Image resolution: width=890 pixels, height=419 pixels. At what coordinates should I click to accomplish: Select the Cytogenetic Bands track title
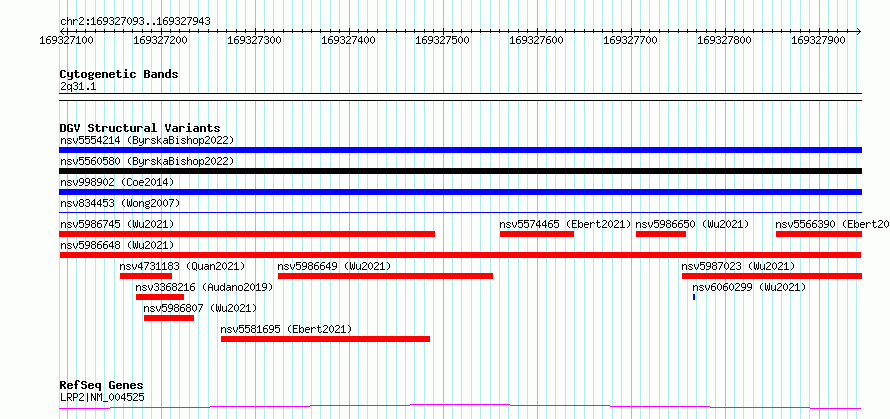(119, 74)
